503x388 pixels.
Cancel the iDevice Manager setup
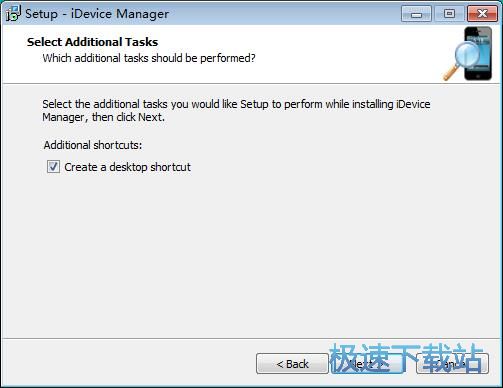tap(452, 364)
